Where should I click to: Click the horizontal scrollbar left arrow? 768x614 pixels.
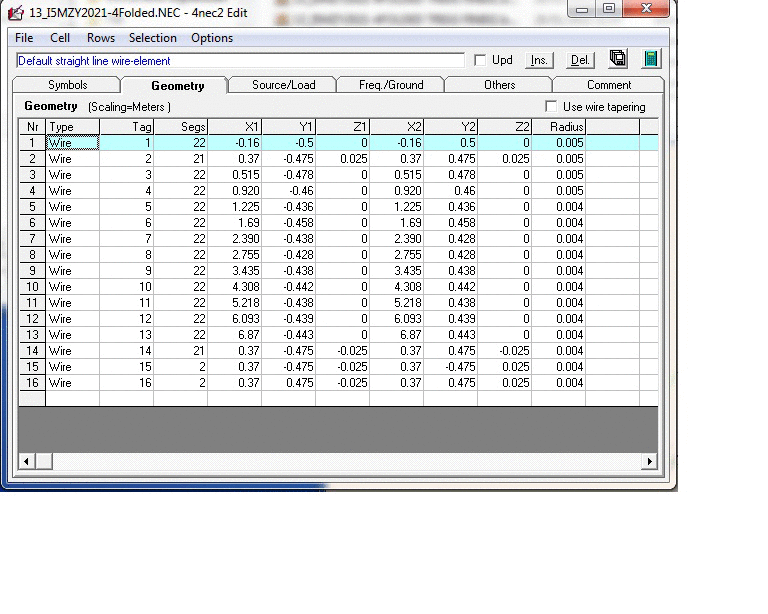[x=26, y=462]
